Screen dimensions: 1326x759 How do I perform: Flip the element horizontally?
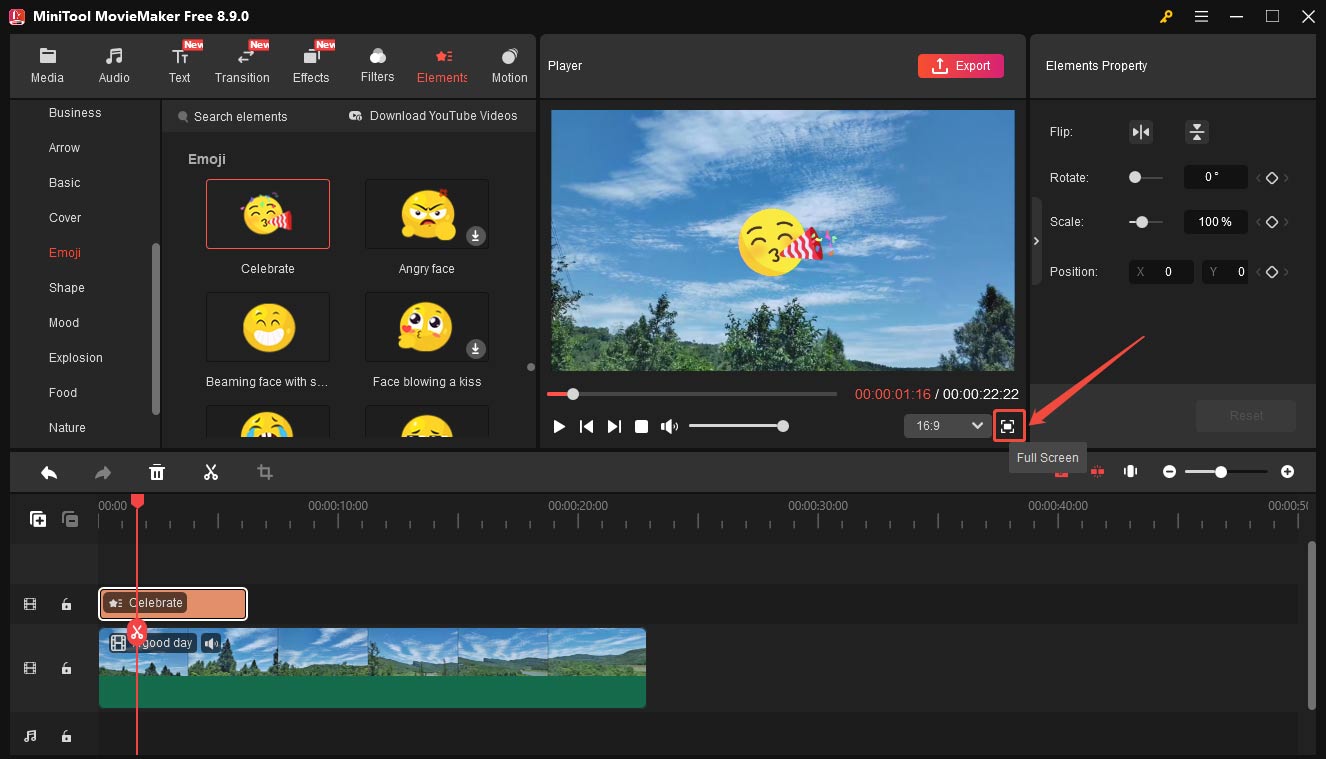[1141, 132]
